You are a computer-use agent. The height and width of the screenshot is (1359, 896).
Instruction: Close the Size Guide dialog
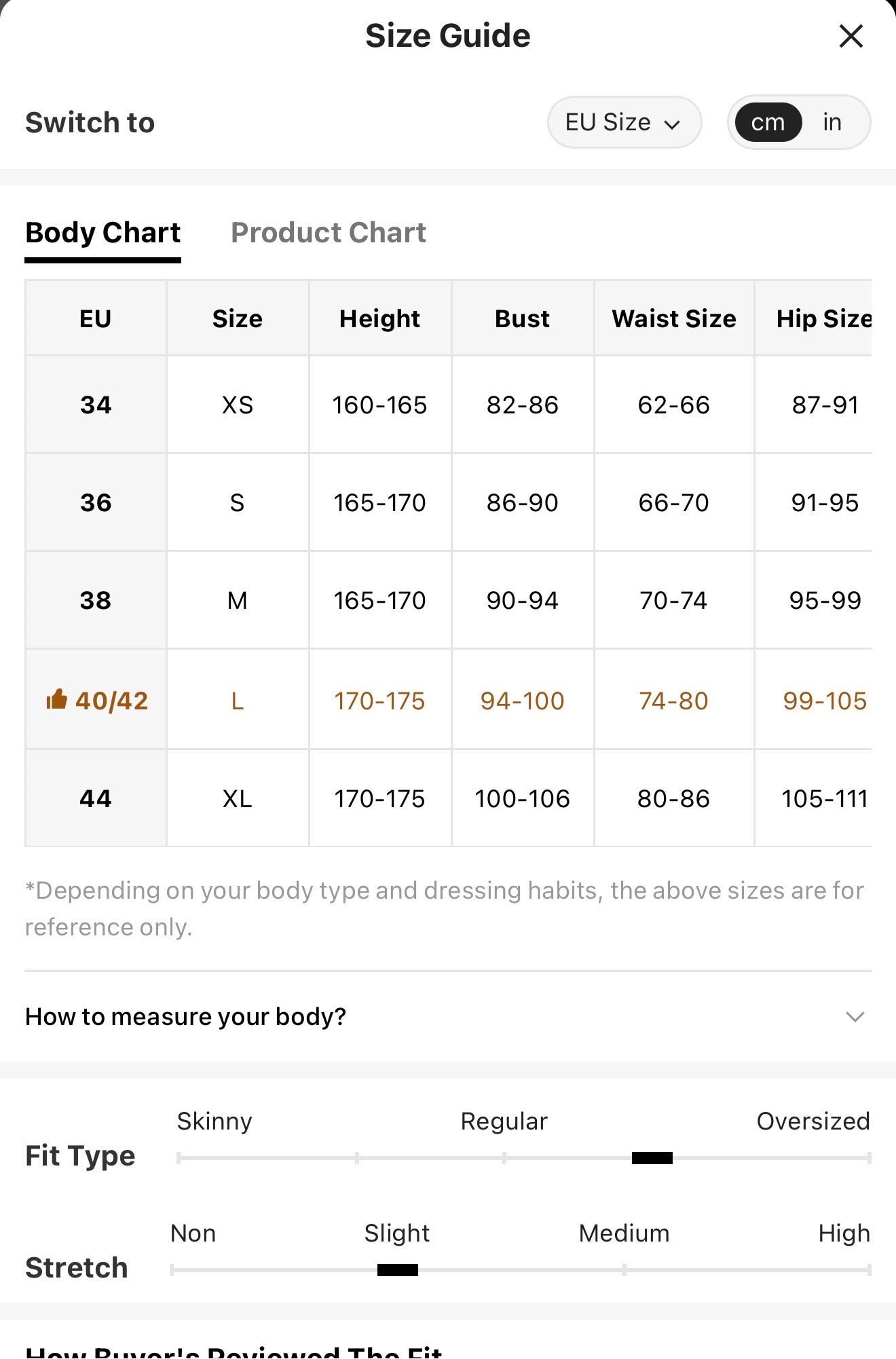[x=851, y=36]
